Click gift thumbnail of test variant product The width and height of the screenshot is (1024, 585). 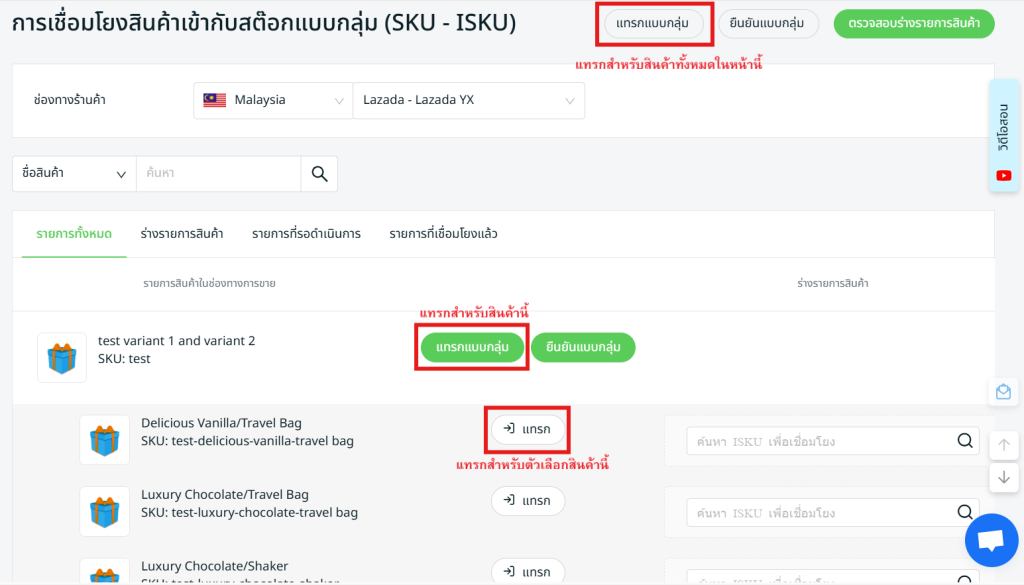(x=62, y=358)
